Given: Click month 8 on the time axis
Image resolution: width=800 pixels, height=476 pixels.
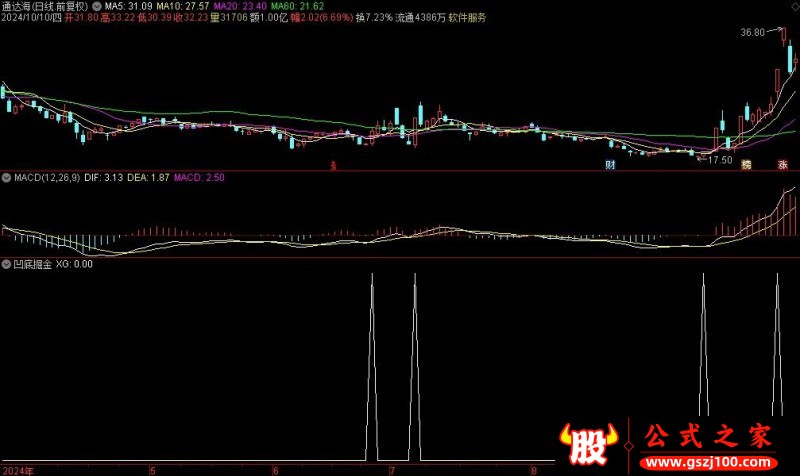Looking at the screenshot, I should (534, 470).
